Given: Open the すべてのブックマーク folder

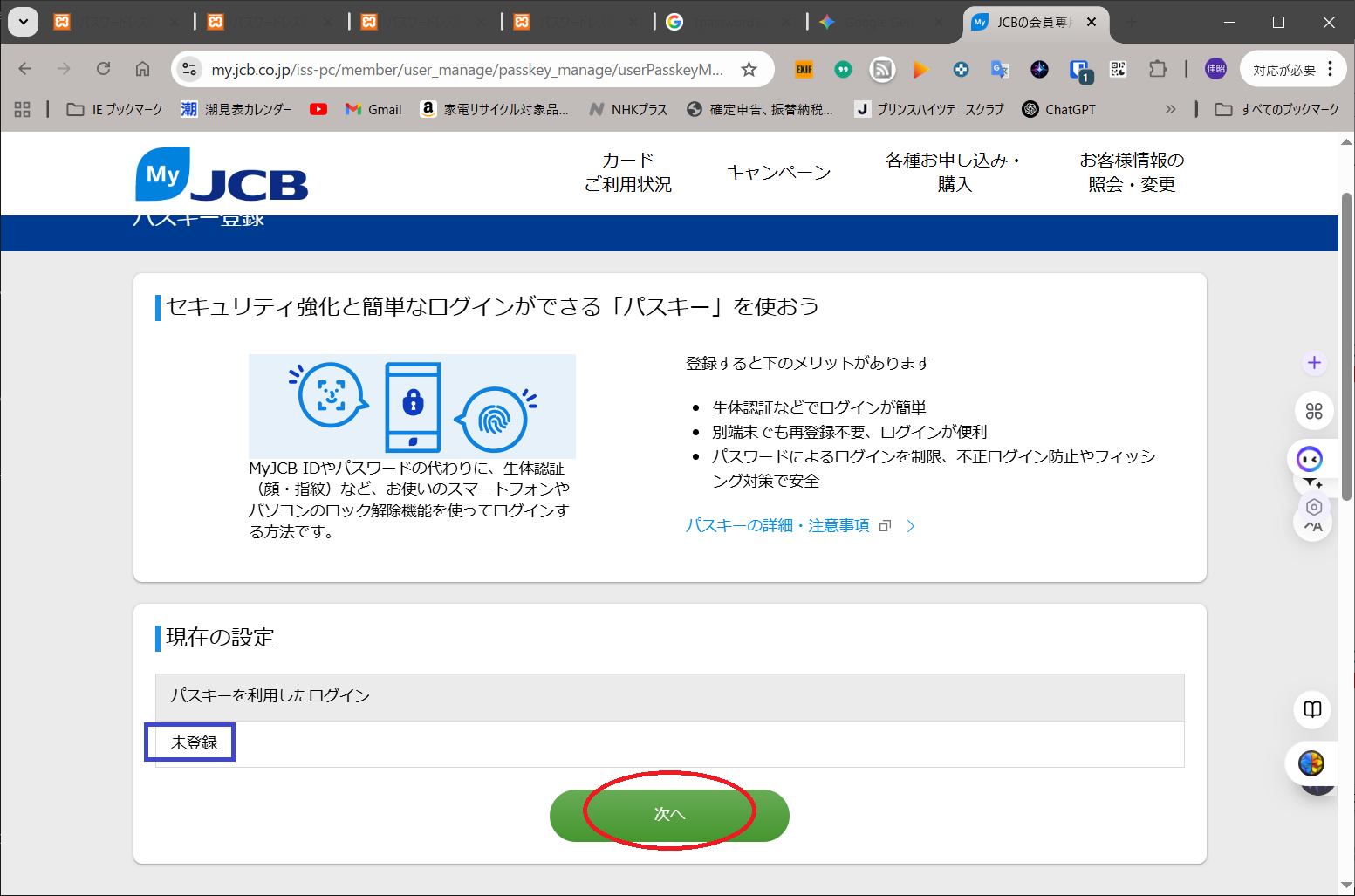Looking at the screenshot, I should tap(1277, 109).
